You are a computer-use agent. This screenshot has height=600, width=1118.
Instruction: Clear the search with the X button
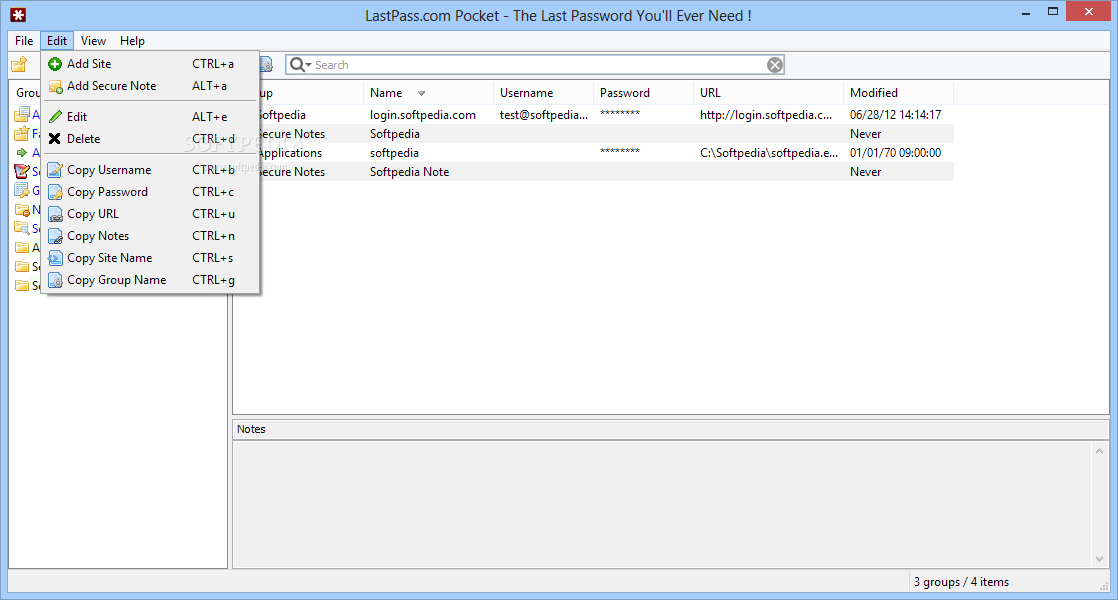775,66
